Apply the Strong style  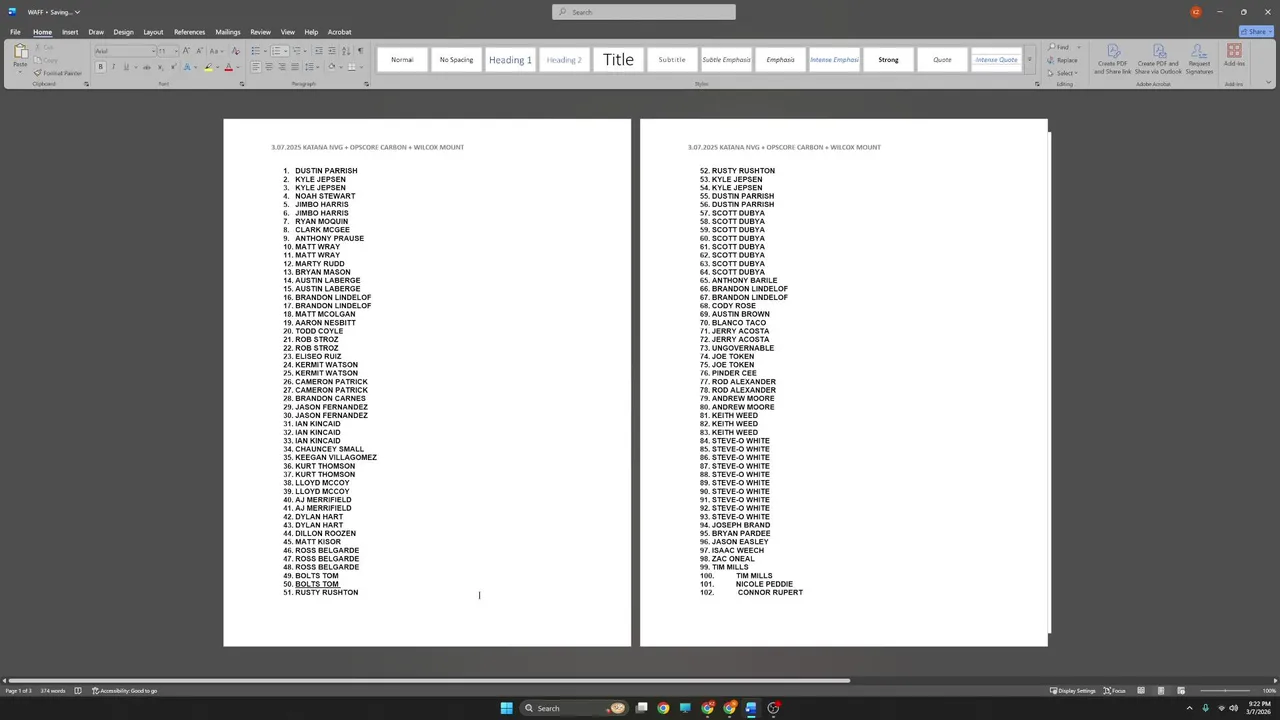[x=888, y=60]
